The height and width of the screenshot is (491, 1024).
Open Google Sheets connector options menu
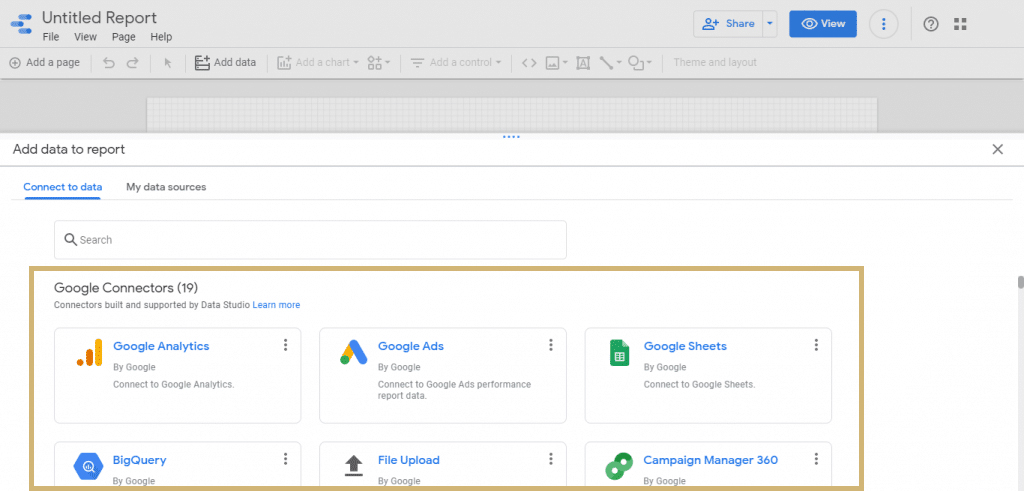point(816,345)
